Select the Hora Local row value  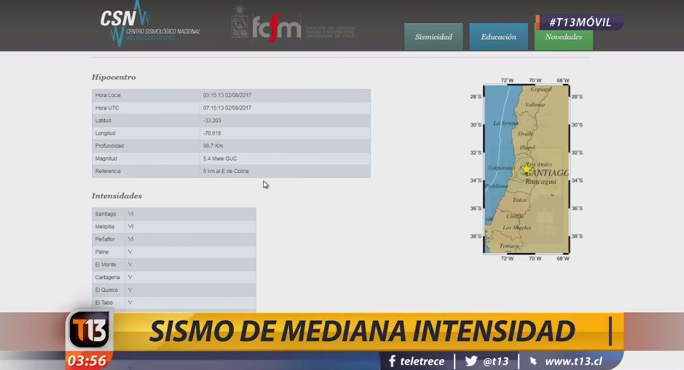click(227, 95)
